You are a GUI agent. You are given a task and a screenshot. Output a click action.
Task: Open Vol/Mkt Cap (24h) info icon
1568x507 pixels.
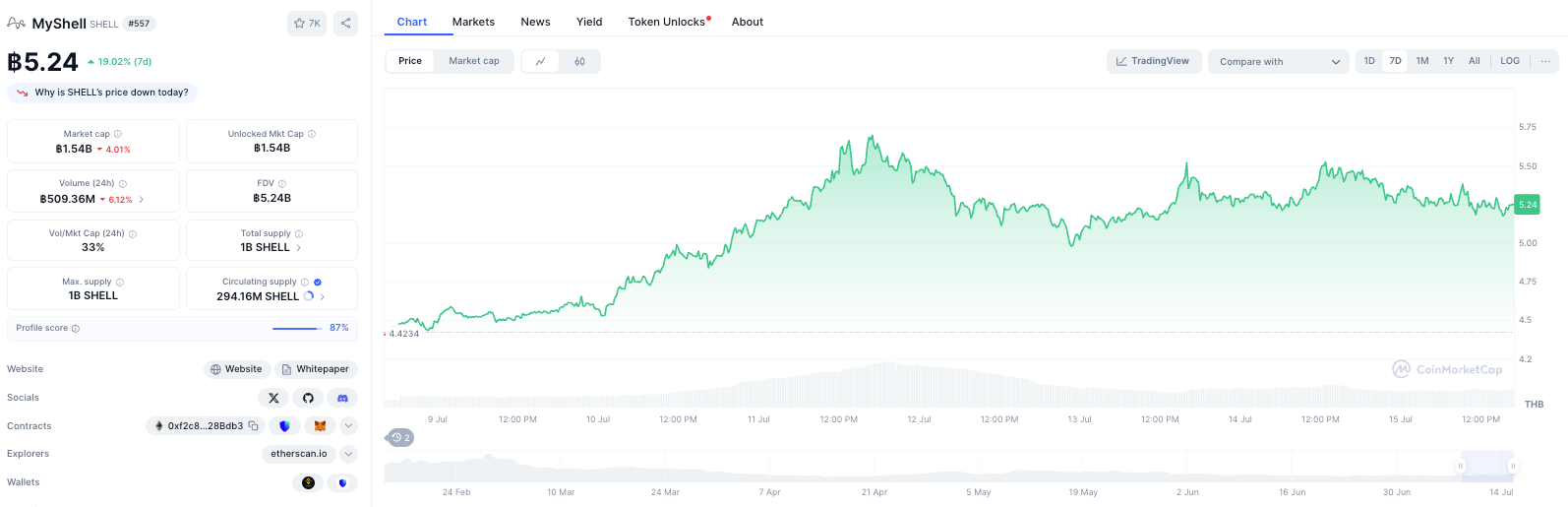133,234
